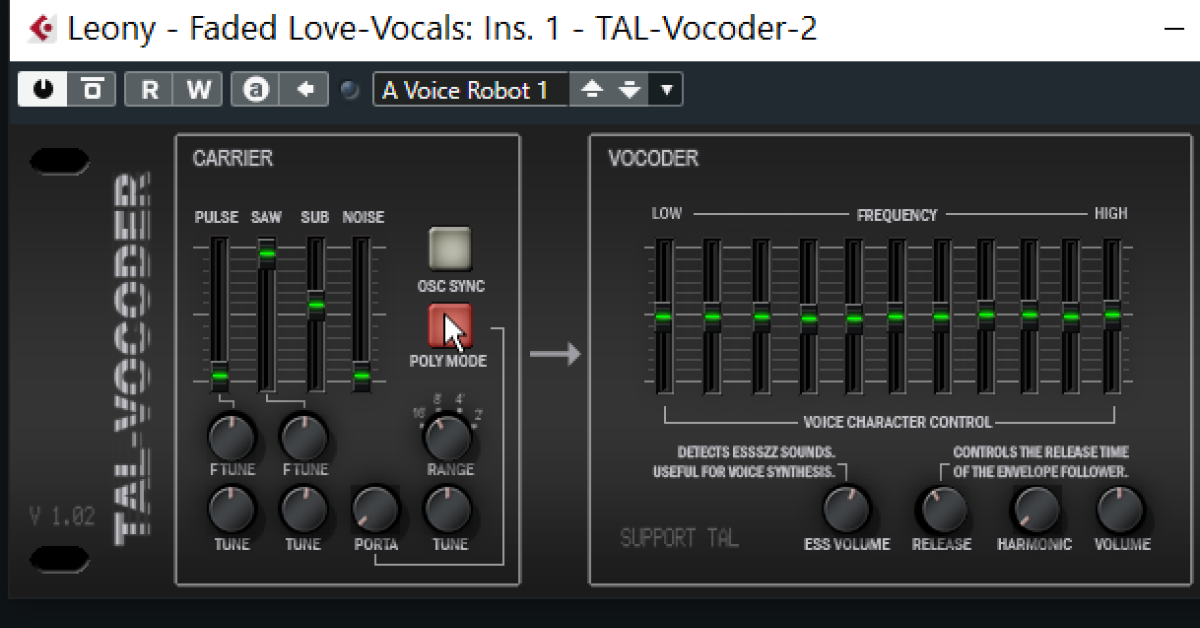Screen dimensions: 1200x628
Task: Click the HARMONIC knob
Action: point(1034,510)
